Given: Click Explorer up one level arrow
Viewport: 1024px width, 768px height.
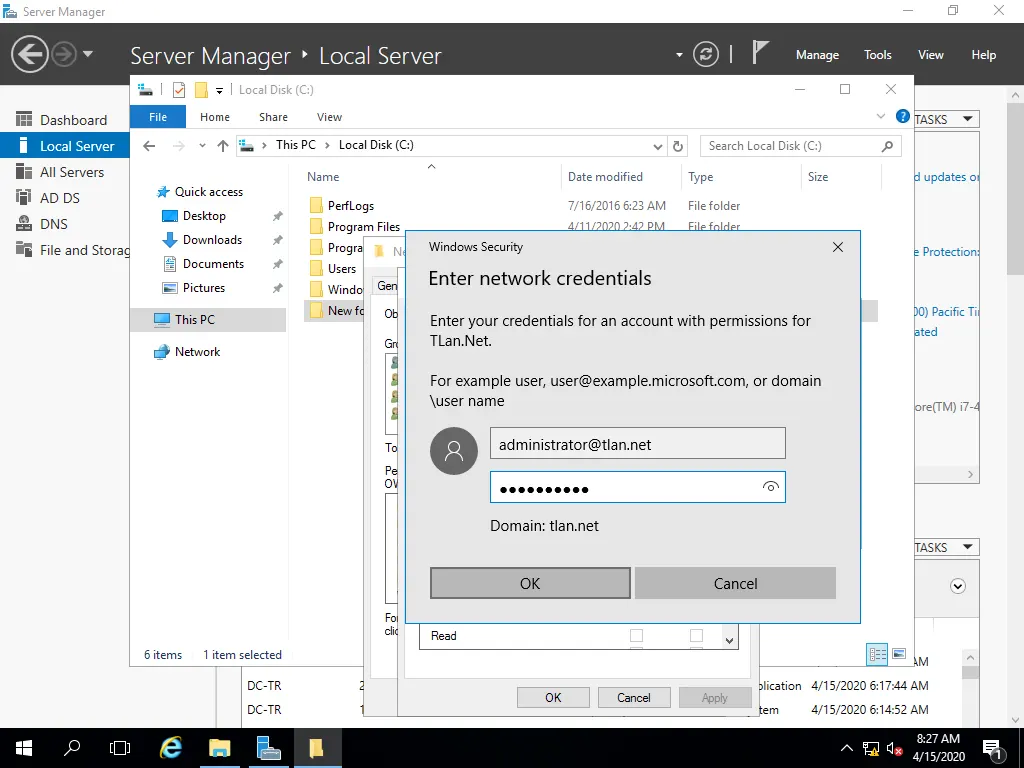Looking at the screenshot, I should click(223, 146).
